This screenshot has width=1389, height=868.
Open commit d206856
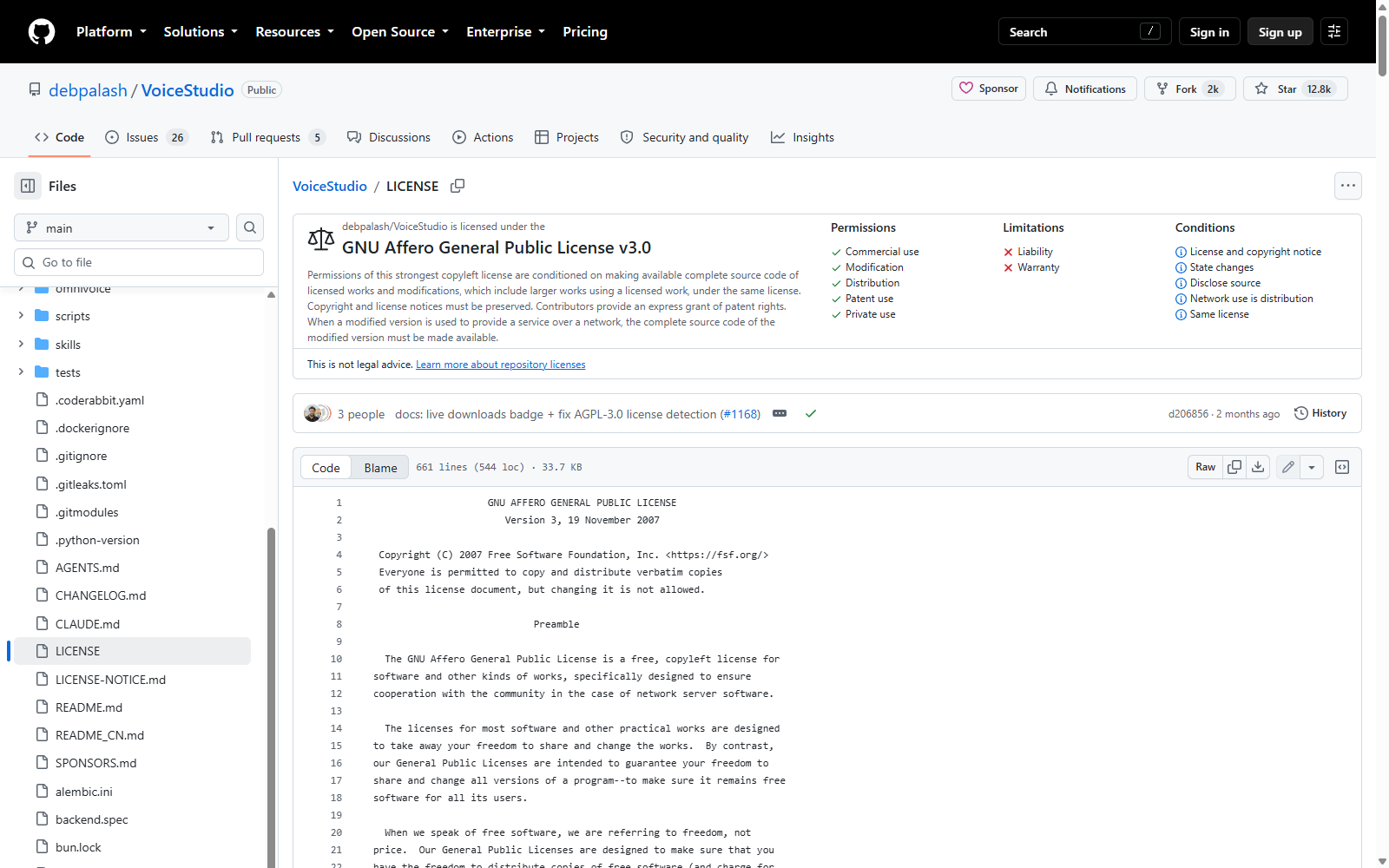pyautogui.click(x=1188, y=414)
